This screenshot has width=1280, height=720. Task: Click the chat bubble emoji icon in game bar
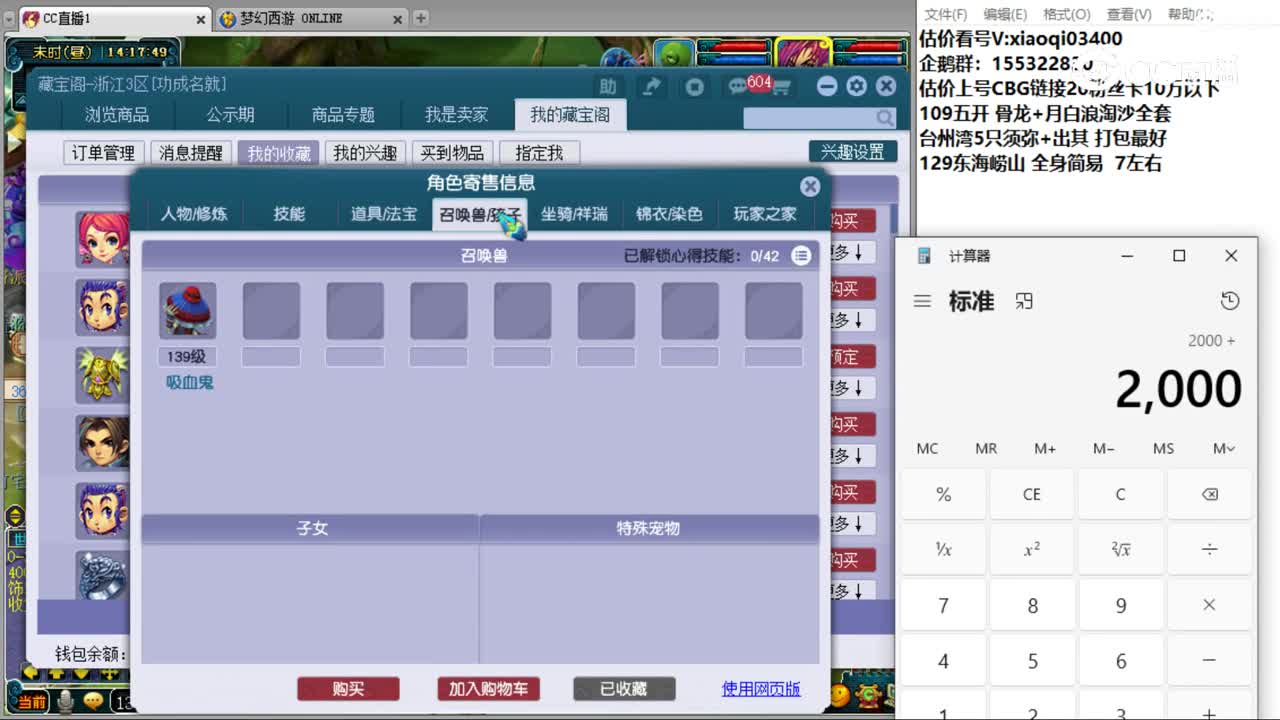click(x=95, y=702)
